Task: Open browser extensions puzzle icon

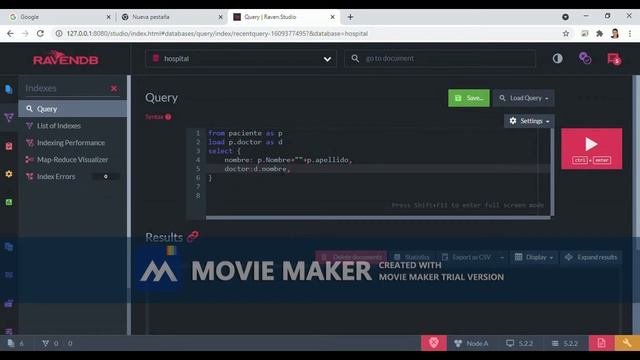Action: click(x=600, y=33)
